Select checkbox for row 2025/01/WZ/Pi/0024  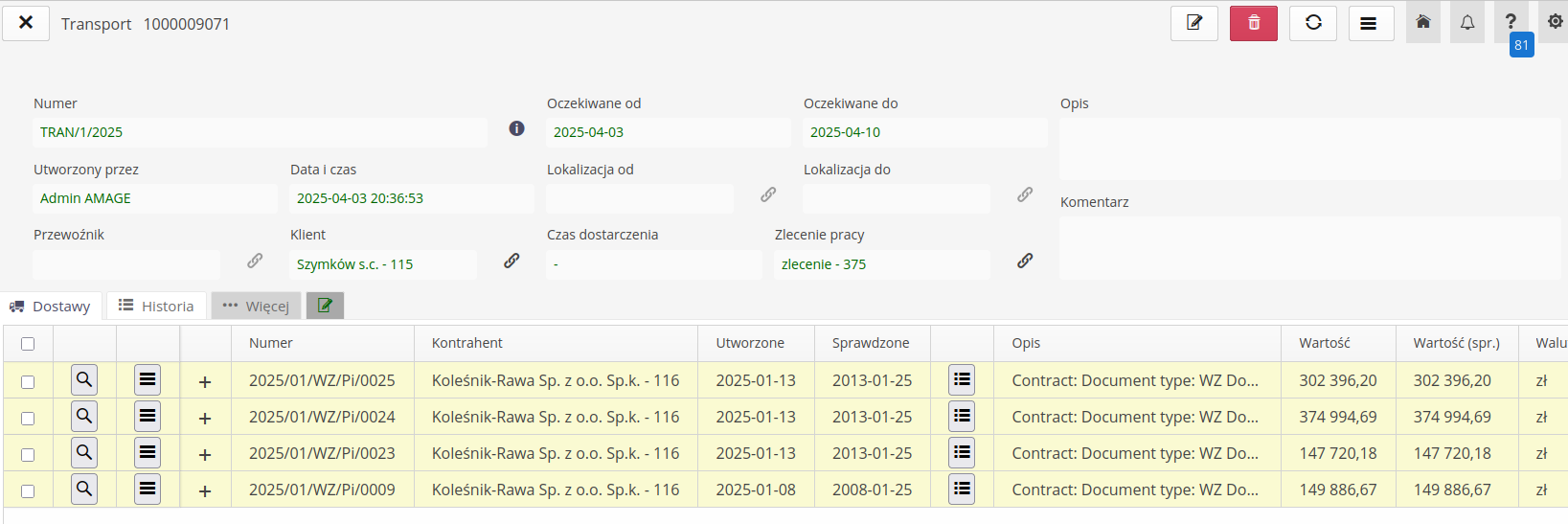28,419
